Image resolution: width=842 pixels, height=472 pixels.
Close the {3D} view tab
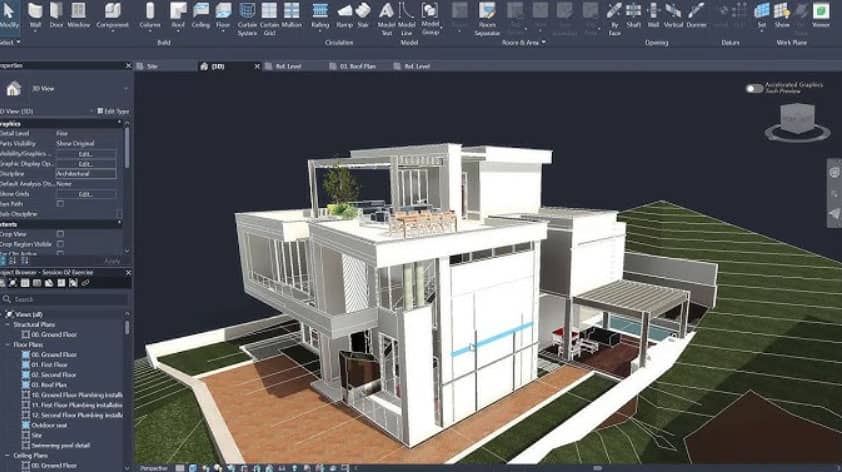click(x=257, y=67)
